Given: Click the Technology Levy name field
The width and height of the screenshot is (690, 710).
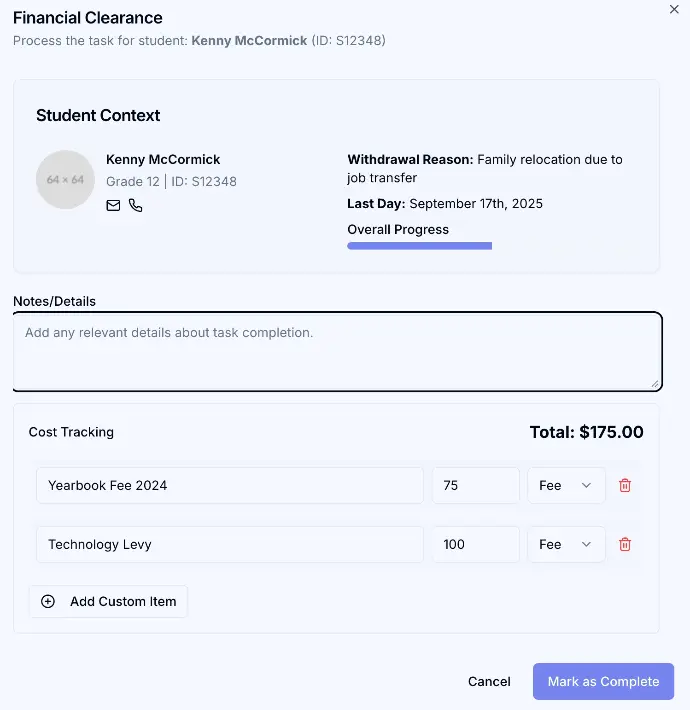Looking at the screenshot, I should click(229, 545).
